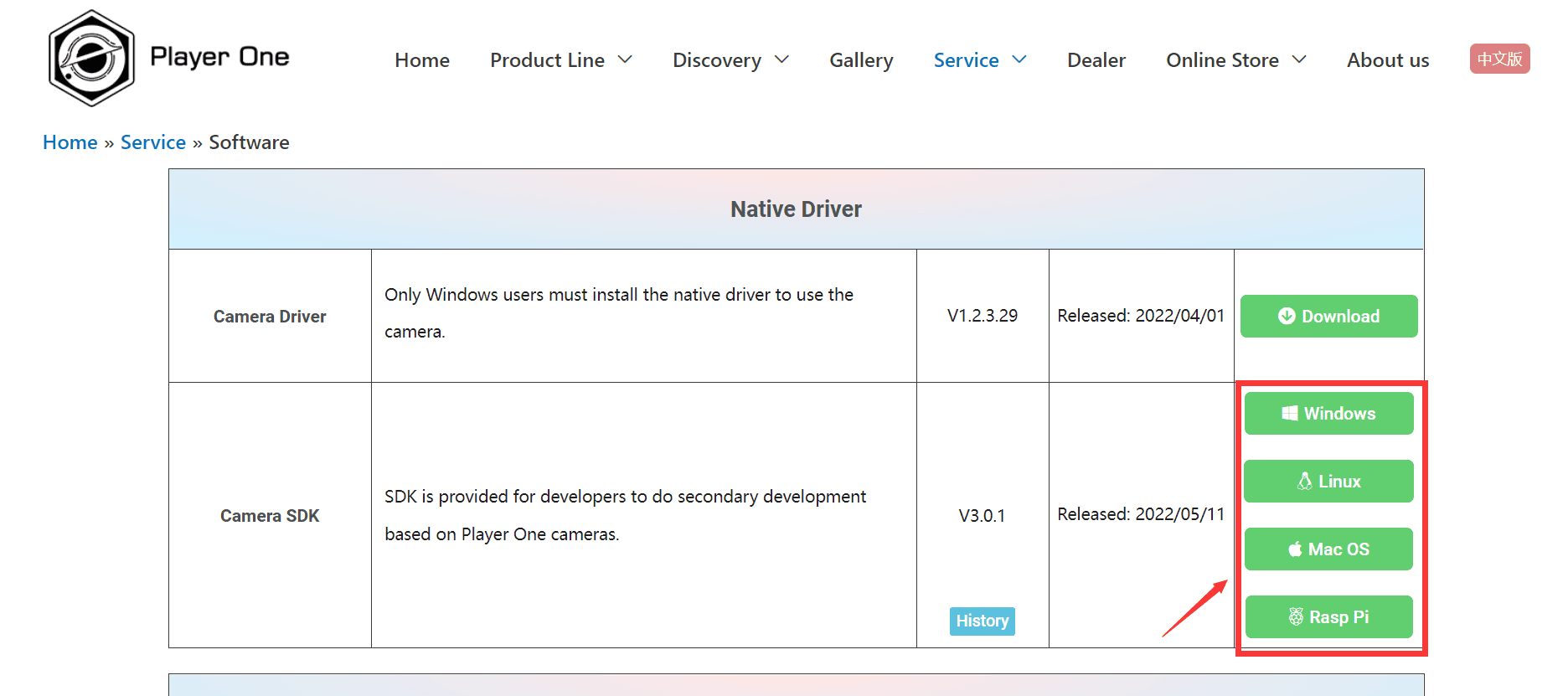This screenshot has height=696, width=1568.
Task: Click the download arrow icon for Camera Driver
Action: tap(1287, 317)
